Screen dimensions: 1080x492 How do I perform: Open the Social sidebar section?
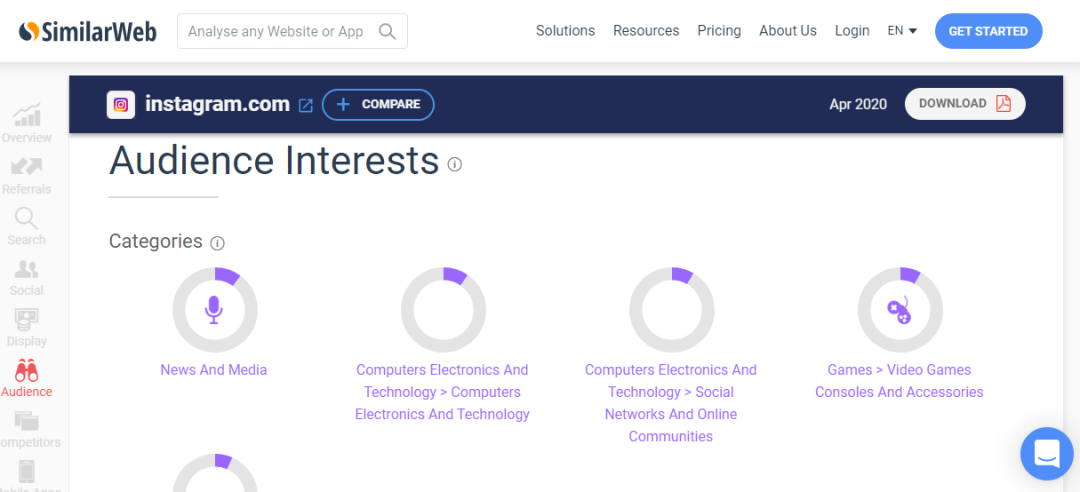[27, 277]
